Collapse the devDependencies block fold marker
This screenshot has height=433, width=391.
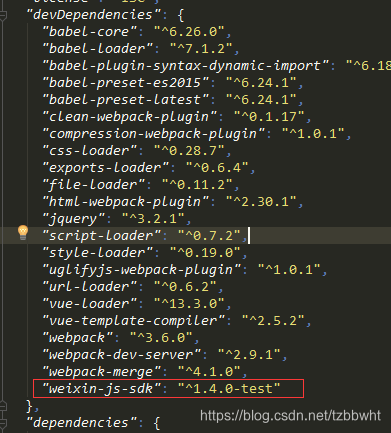pyautogui.click(x=3, y=15)
